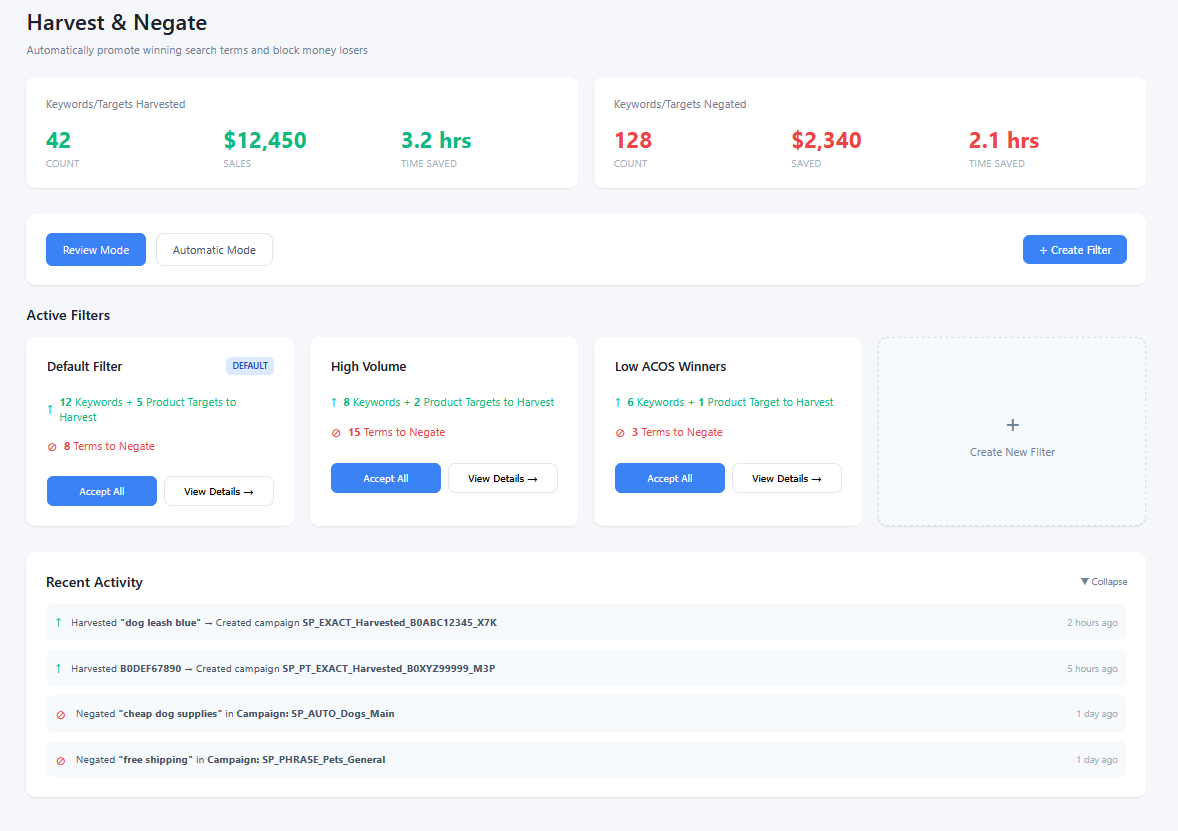Accept All for the Default Filter
The image size is (1178, 831).
point(102,491)
